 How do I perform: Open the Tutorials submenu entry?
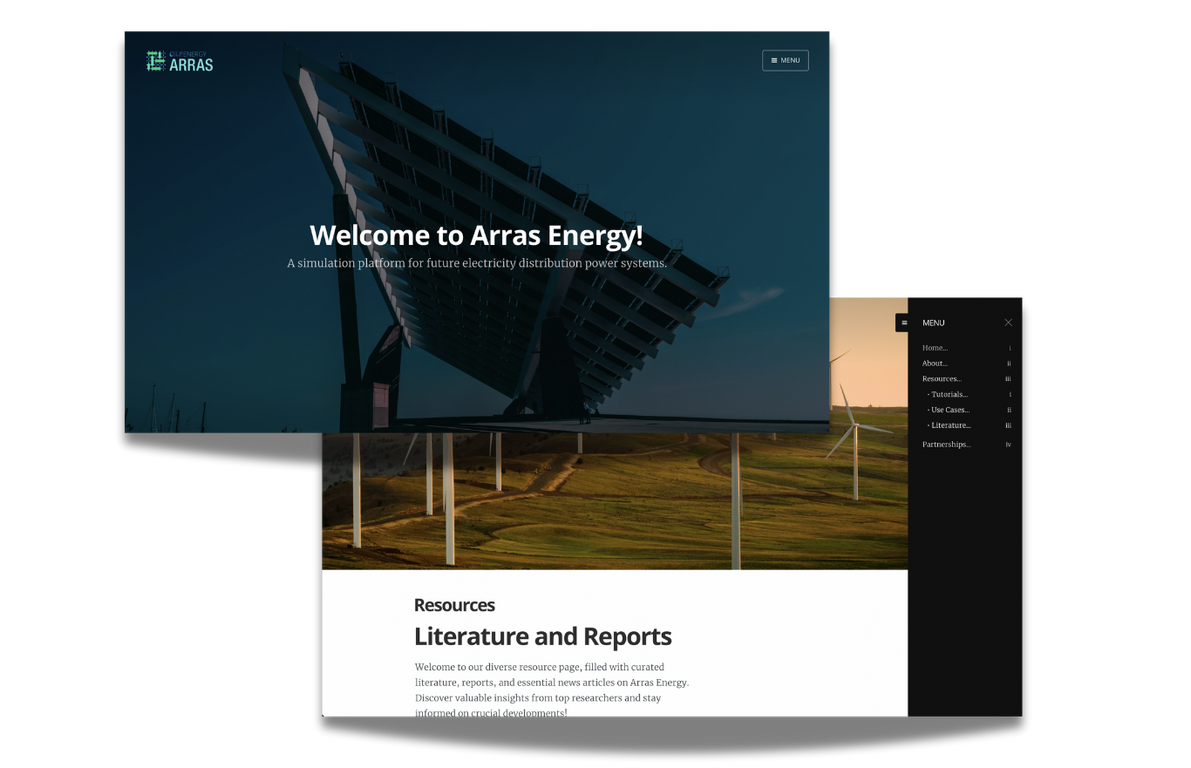949,395
